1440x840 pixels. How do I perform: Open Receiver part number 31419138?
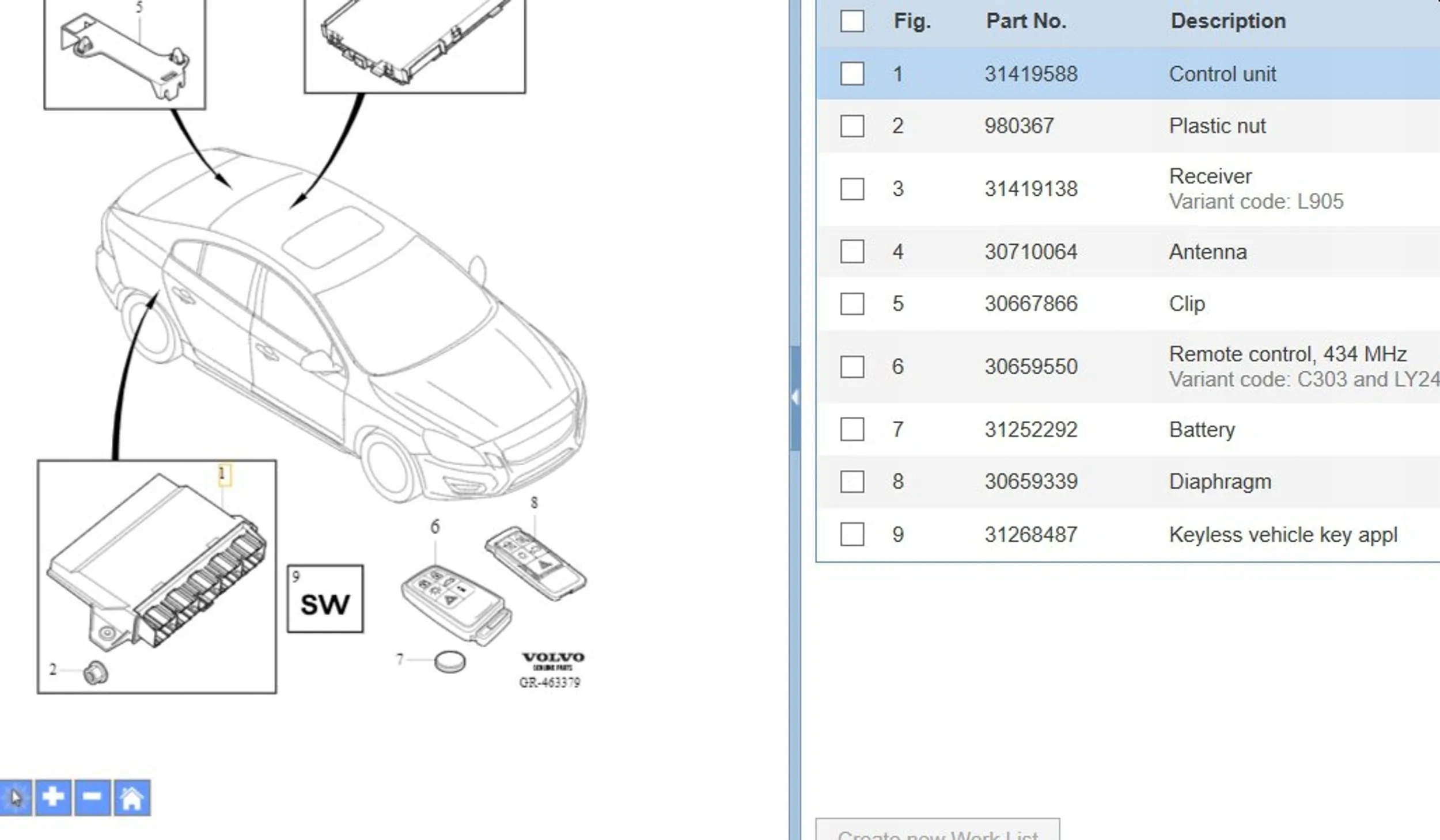click(1030, 189)
